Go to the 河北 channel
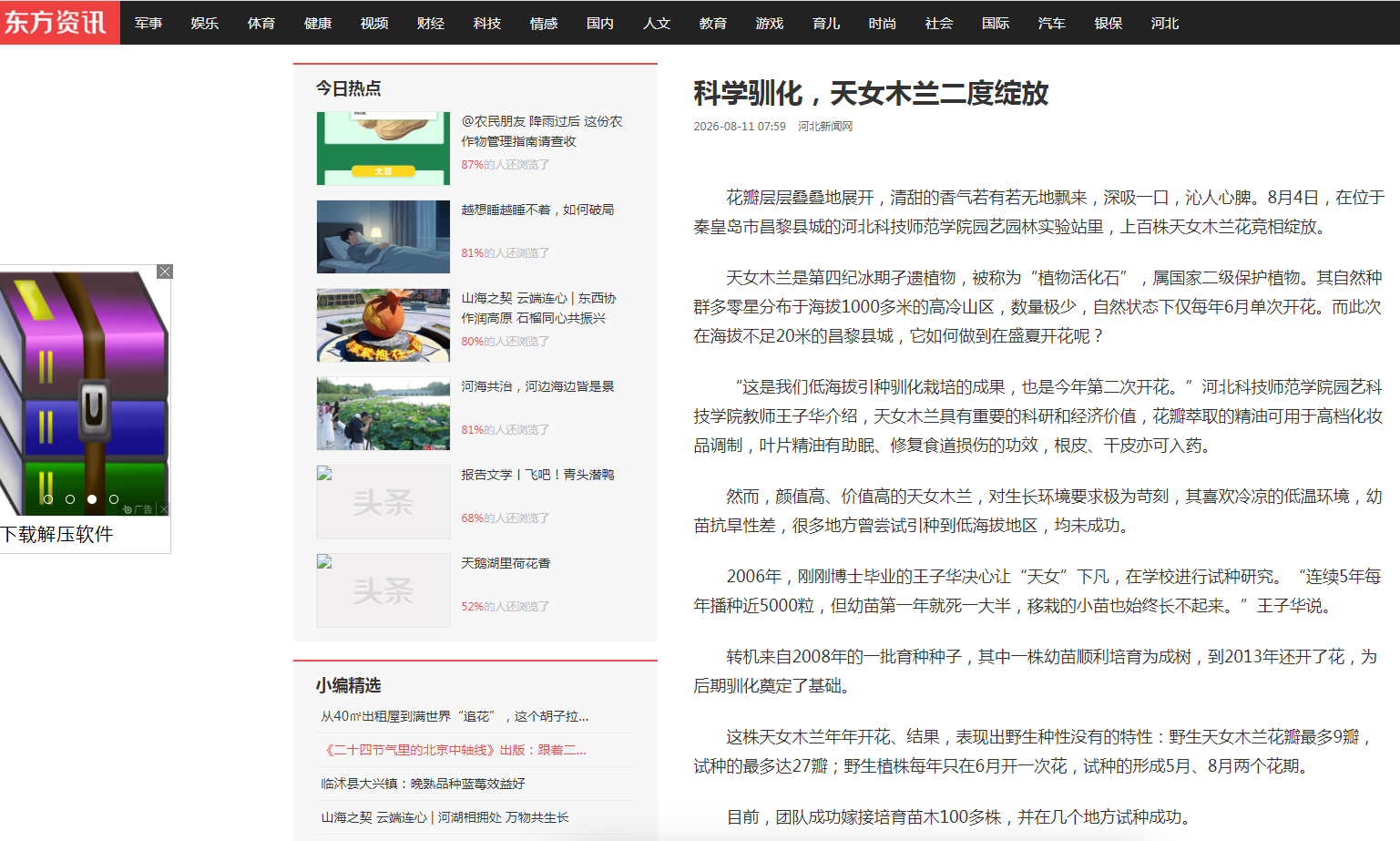The width and height of the screenshot is (1400, 841). pyautogui.click(x=1165, y=23)
